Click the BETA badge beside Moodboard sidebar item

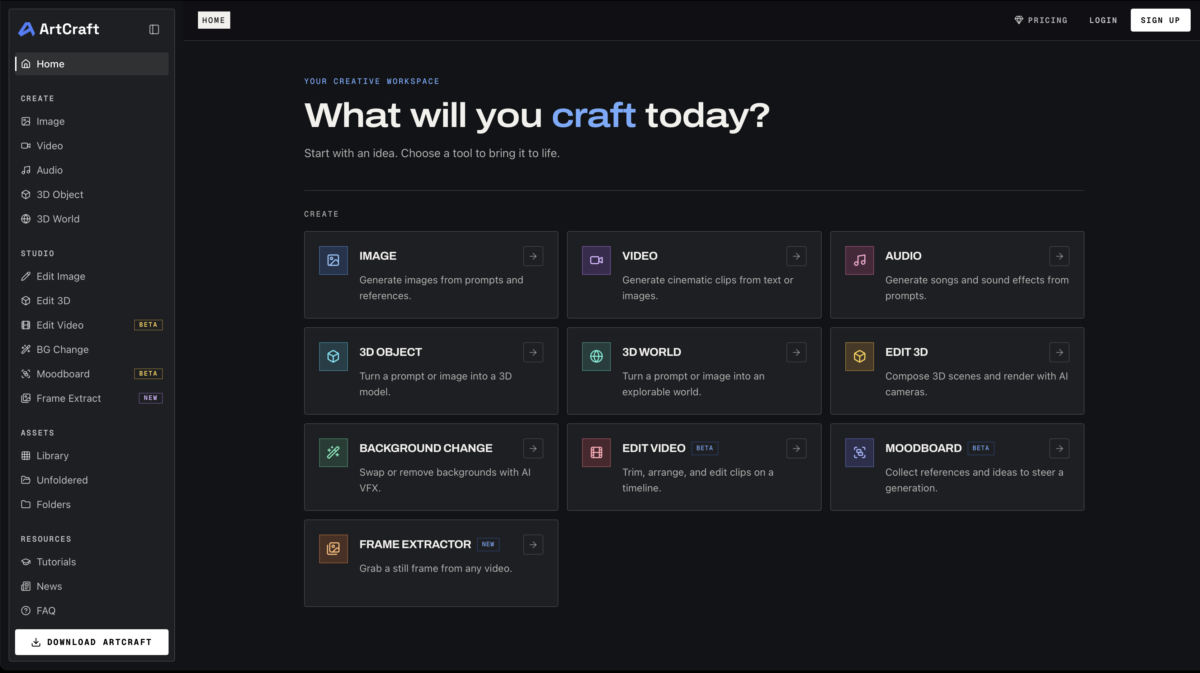tap(148, 374)
